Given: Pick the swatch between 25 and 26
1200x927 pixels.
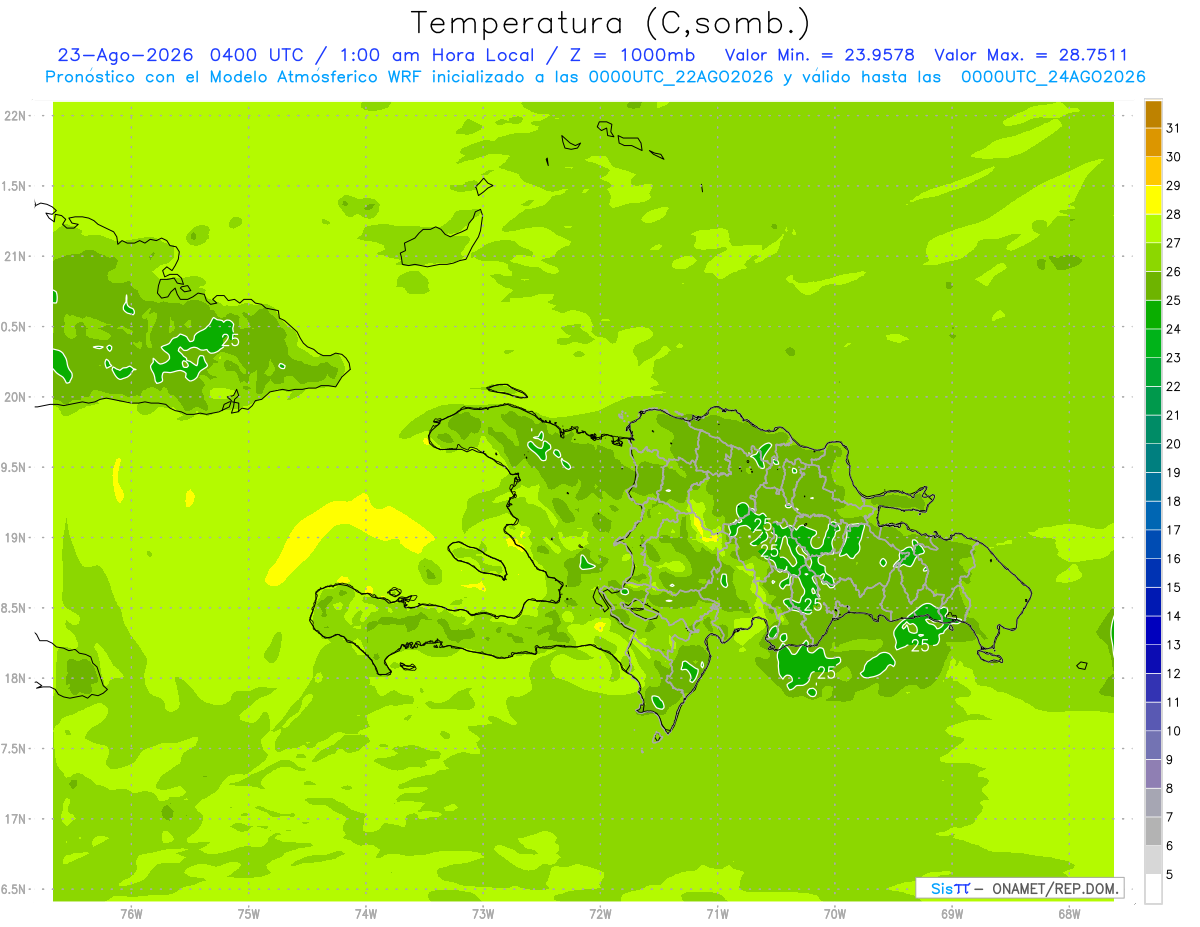Looking at the screenshot, I should pos(1153,286).
